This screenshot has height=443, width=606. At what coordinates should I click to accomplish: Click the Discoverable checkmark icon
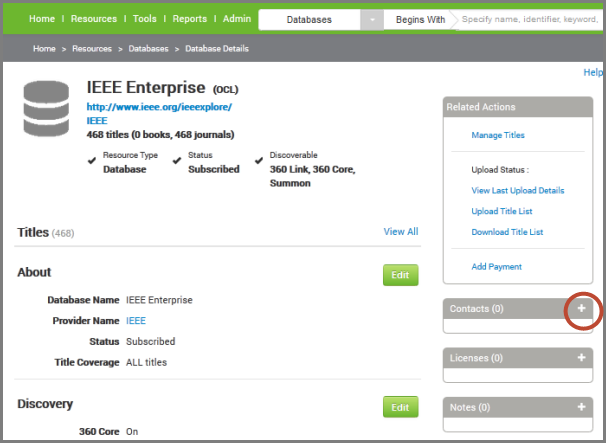259,160
